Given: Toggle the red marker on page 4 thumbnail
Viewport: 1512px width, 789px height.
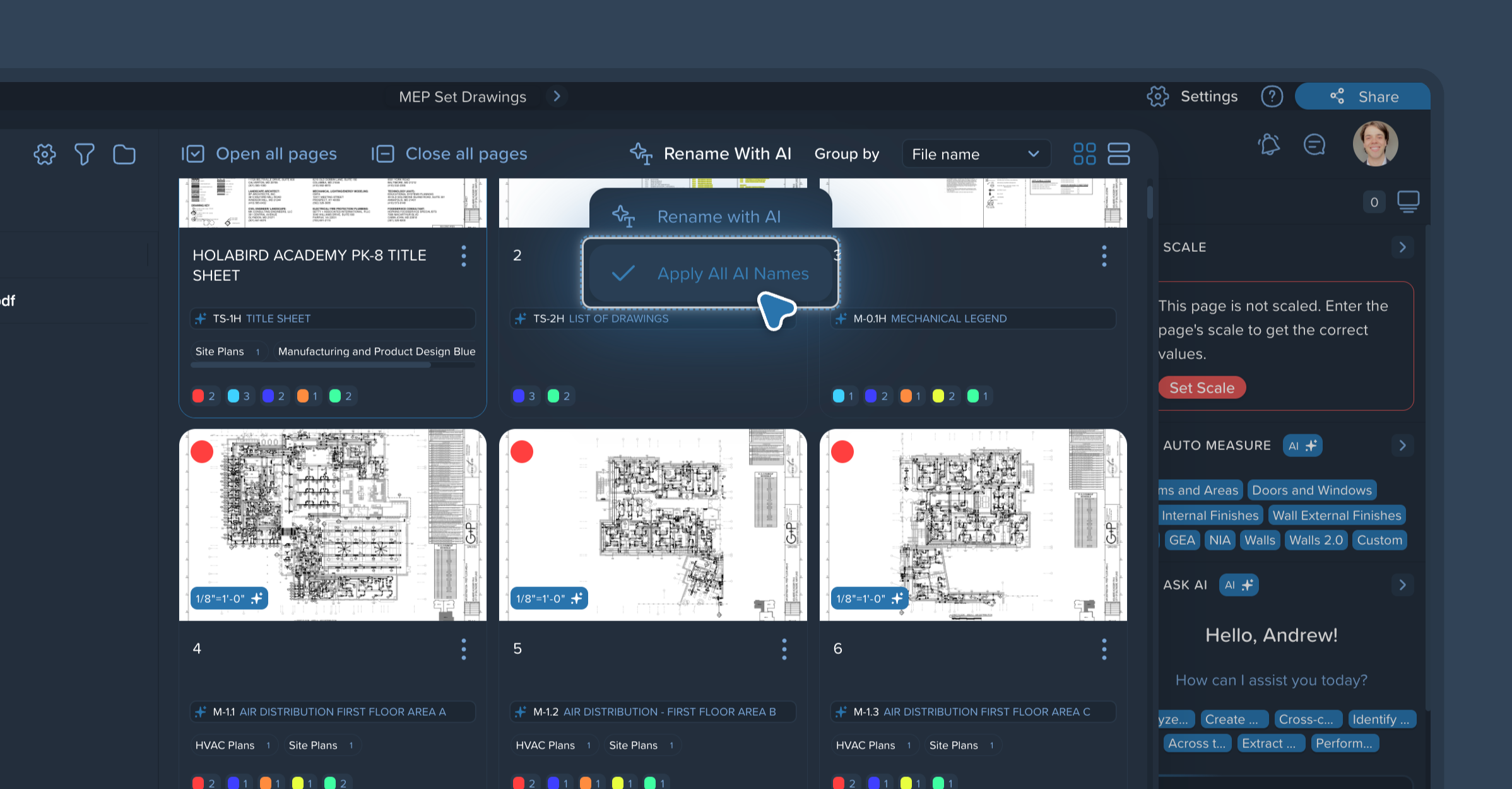Looking at the screenshot, I should point(202,452).
